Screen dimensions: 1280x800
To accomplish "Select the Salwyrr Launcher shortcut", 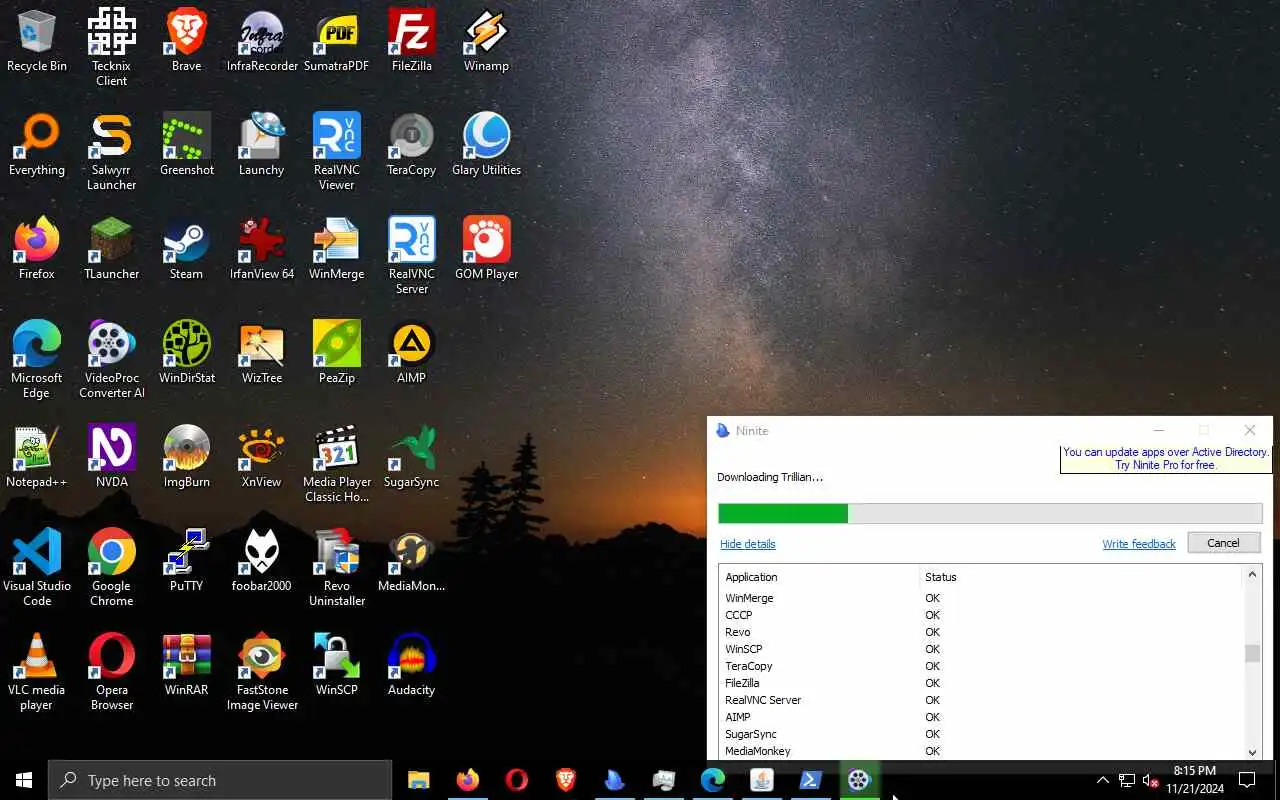I will tap(112, 151).
